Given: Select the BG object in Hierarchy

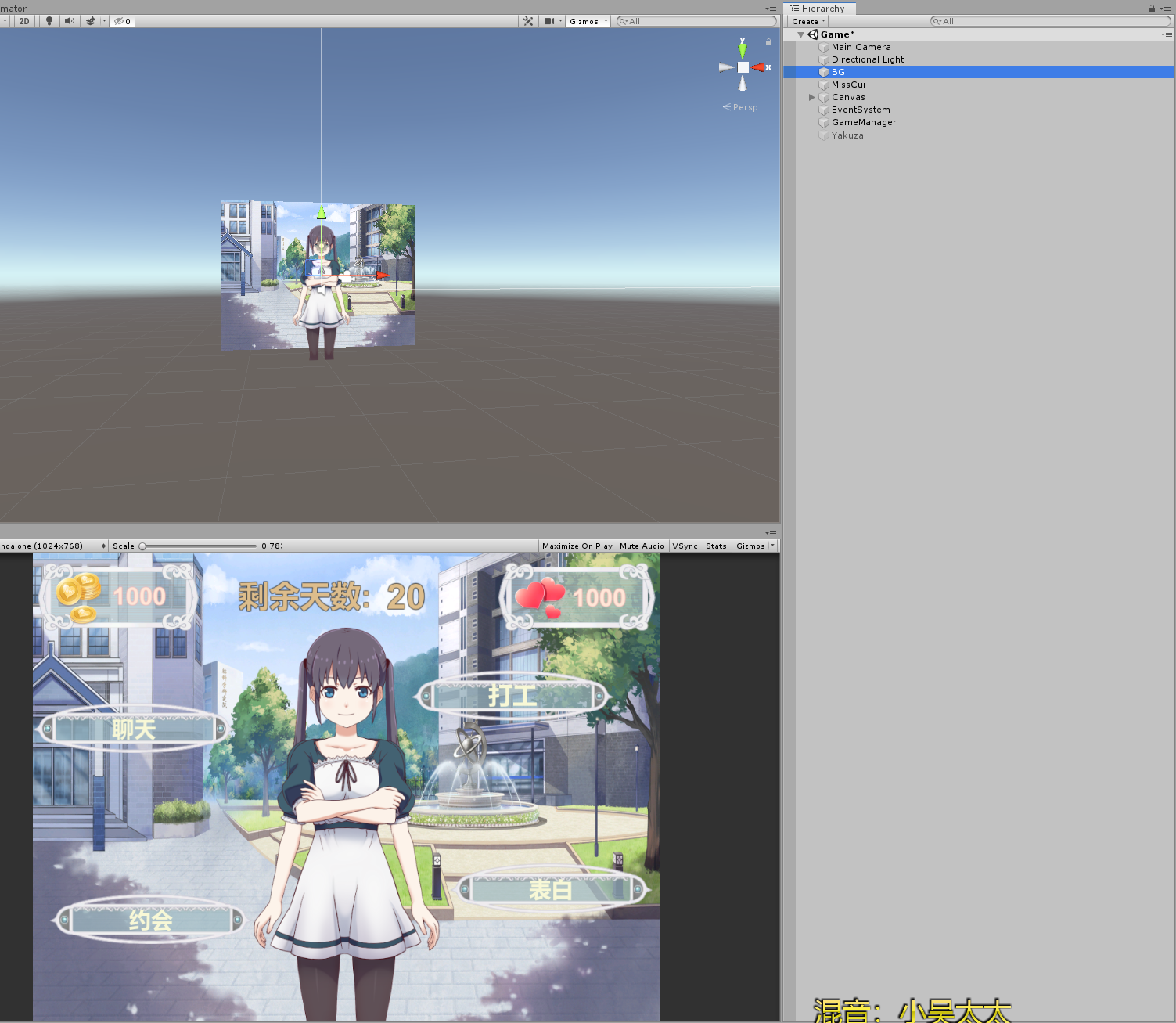Looking at the screenshot, I should pos(979,72).
